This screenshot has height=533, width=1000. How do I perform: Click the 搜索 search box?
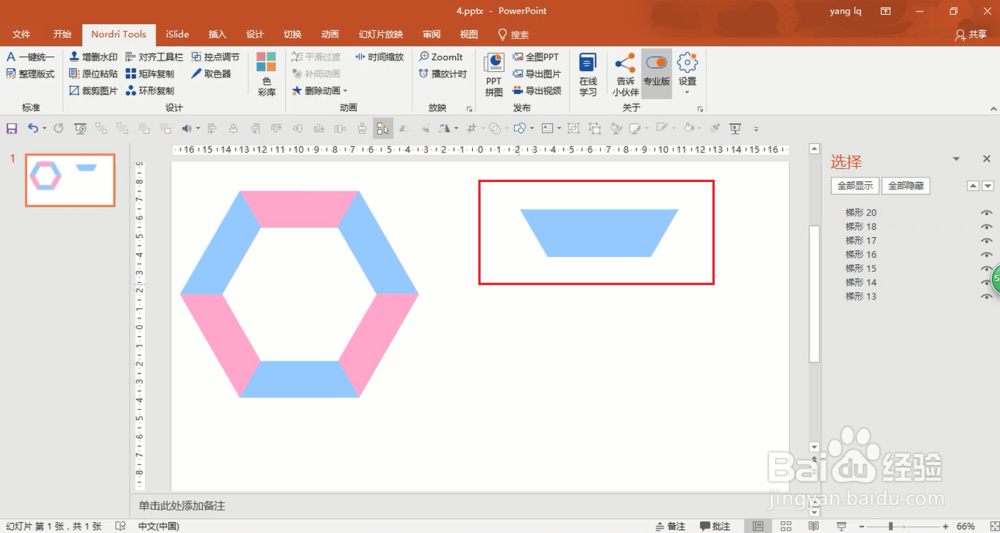click(513, 35)
